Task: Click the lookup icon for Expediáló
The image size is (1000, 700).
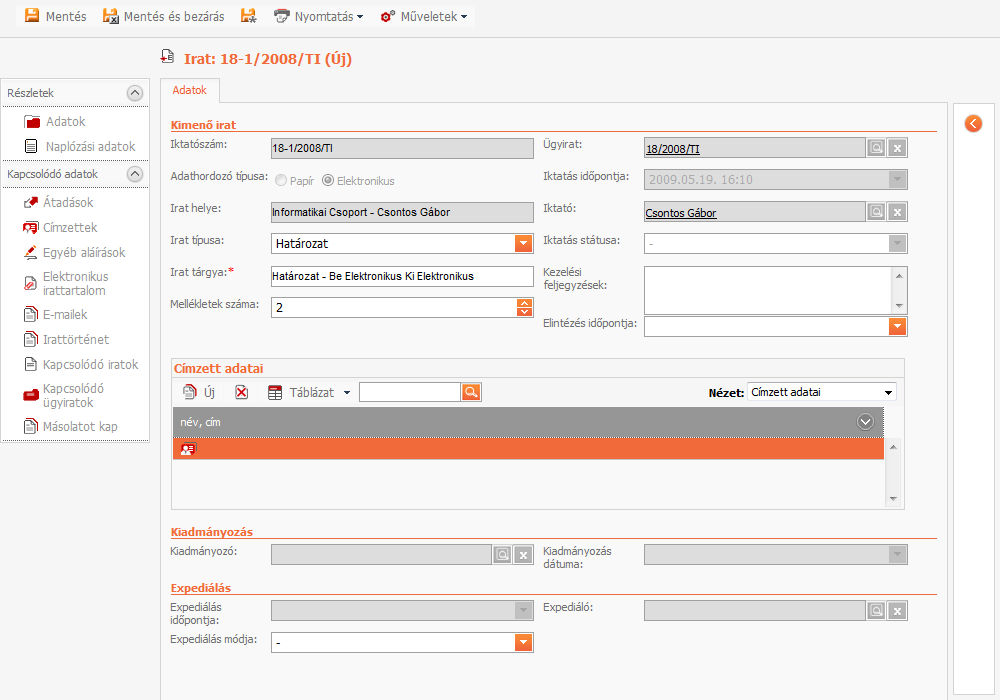Action: (876, 610)
